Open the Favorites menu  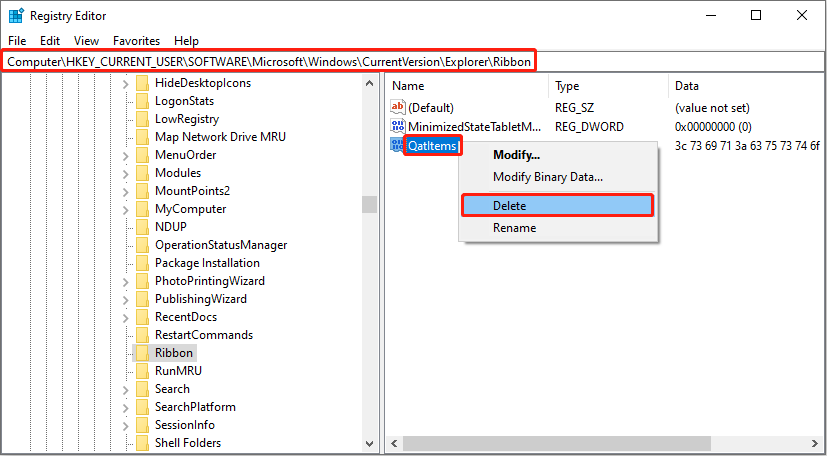(137, 41)
